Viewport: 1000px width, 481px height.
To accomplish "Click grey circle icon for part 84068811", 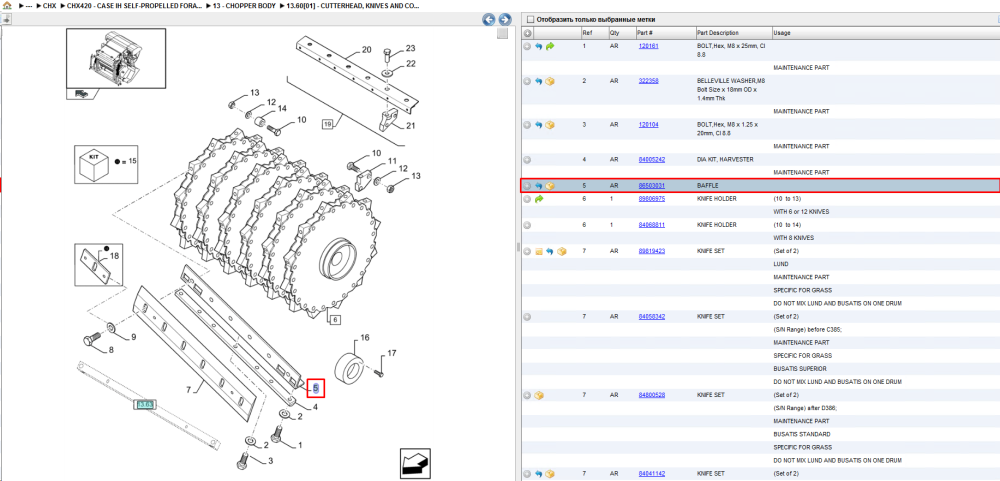I will click(527, 225).
